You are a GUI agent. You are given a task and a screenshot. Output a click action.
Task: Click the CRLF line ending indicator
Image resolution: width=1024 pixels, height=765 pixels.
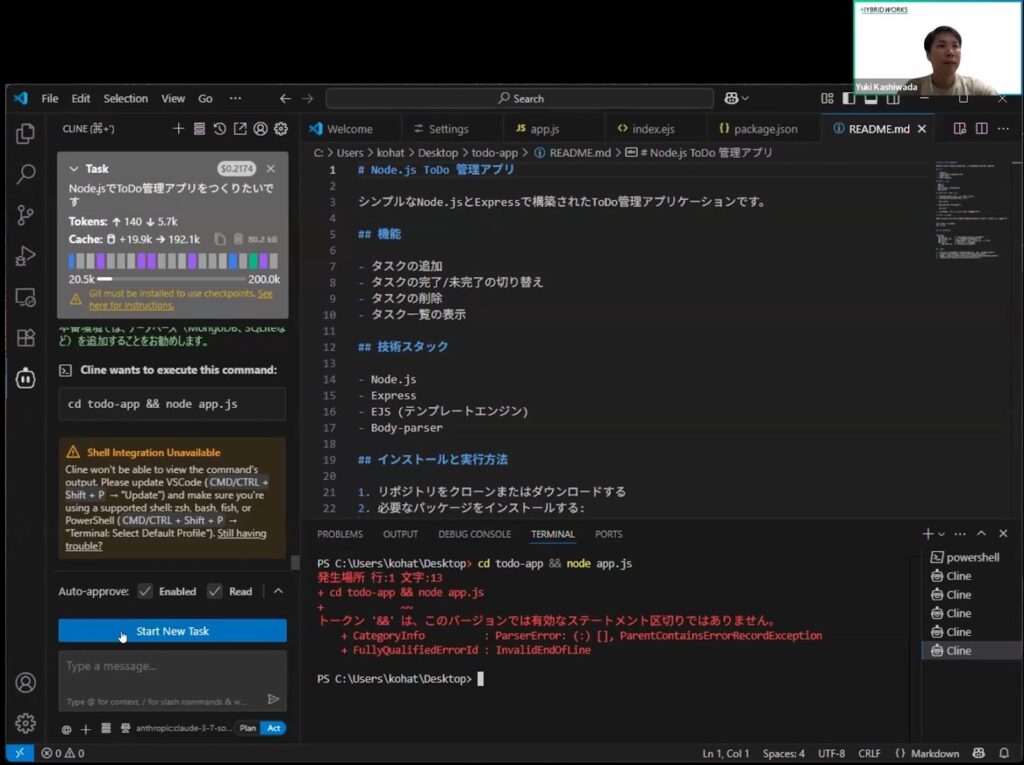[x=869, y=753]
